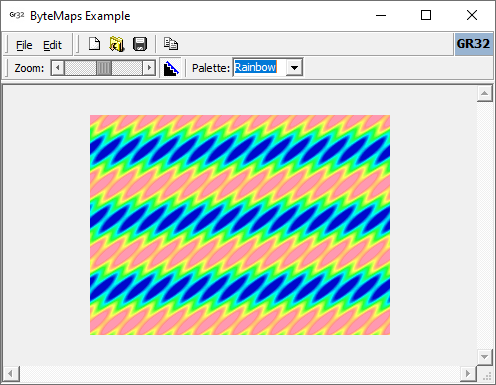Screen dimensions: 496x385
Task: Click the horizontal scrollbar left arrow
Action: 11,373
